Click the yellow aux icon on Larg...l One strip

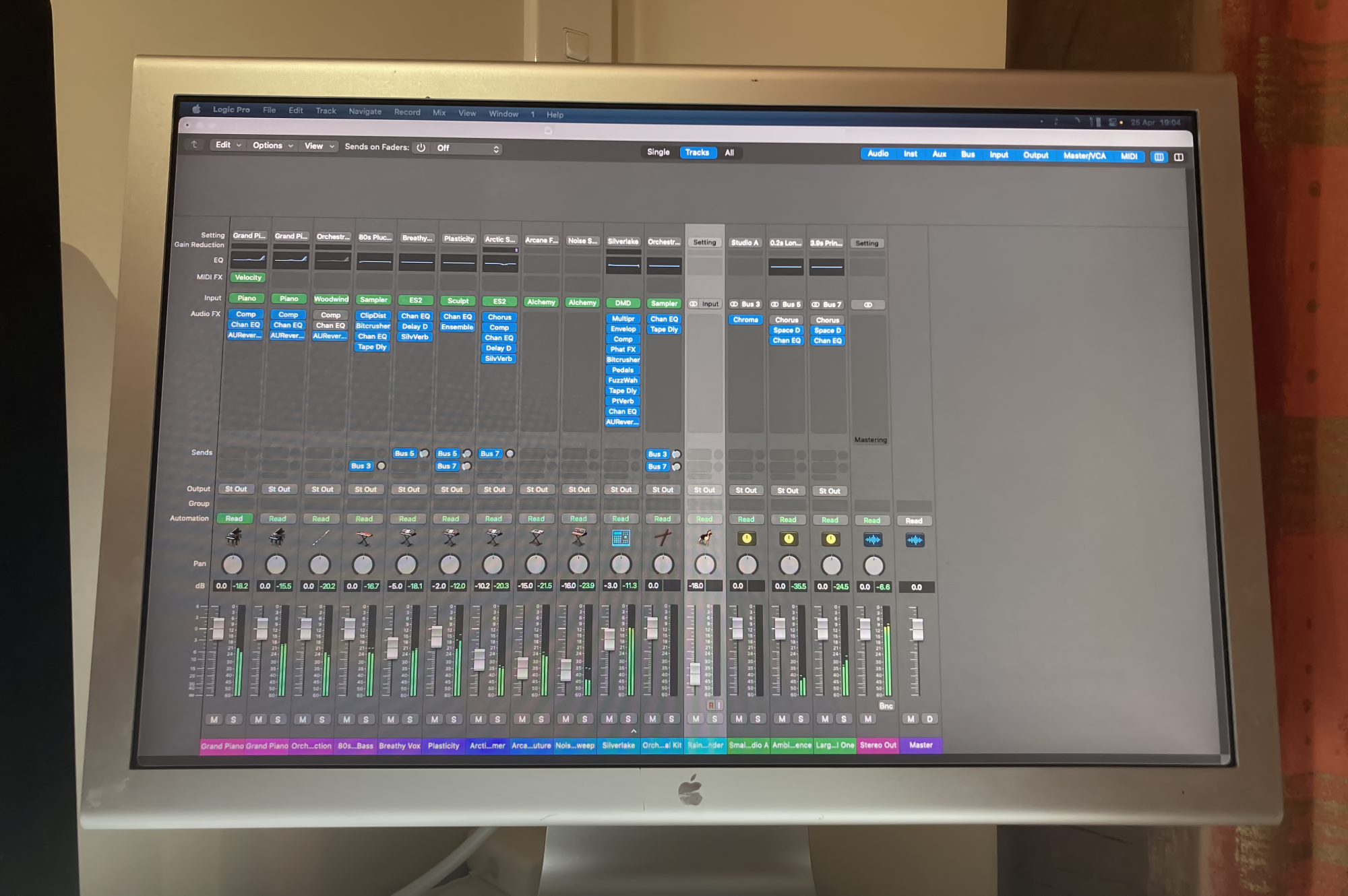click(x=830, y=539)
